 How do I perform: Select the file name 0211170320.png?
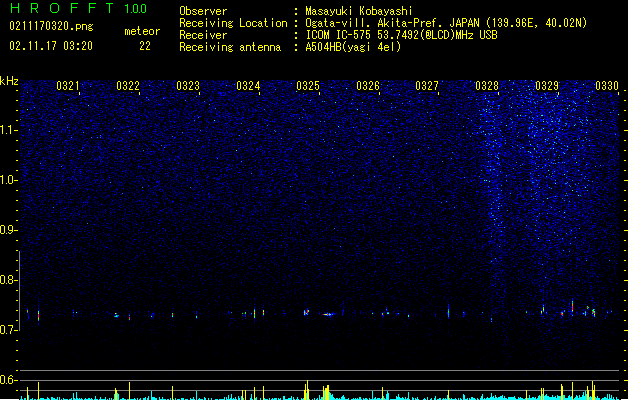coord(51,26)
